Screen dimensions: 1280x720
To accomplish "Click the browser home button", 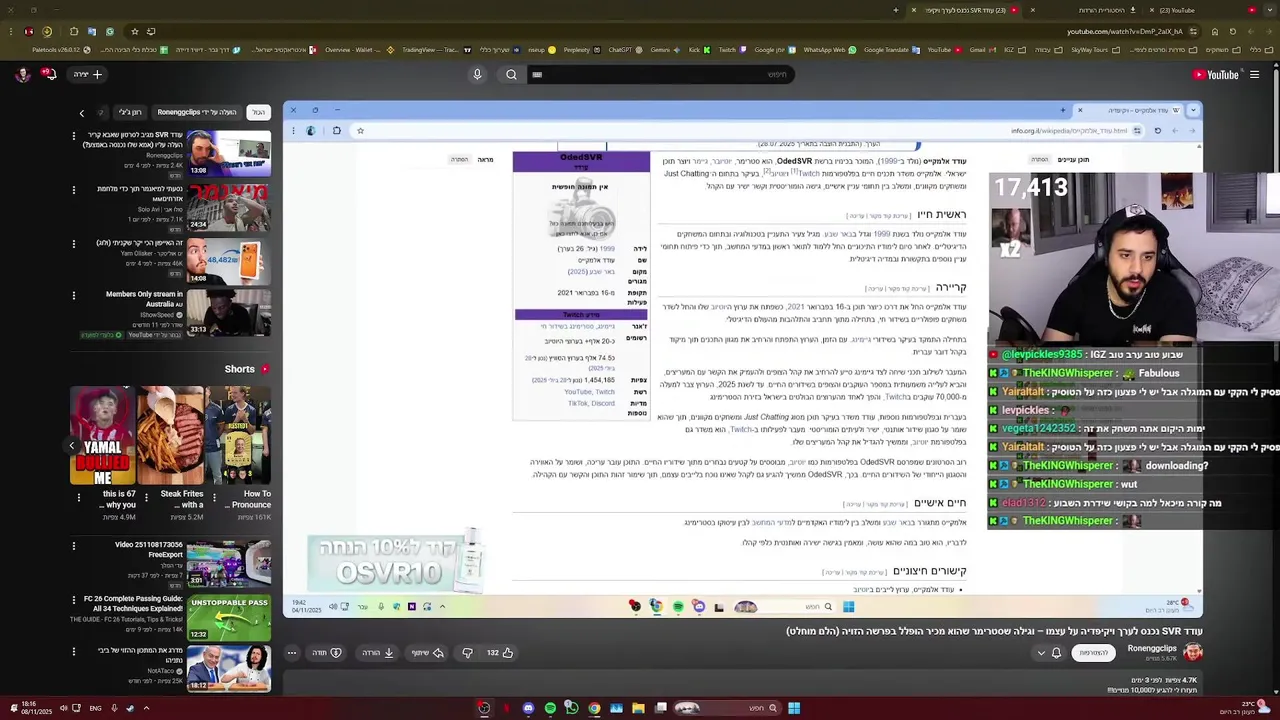I will point(1214,31).
